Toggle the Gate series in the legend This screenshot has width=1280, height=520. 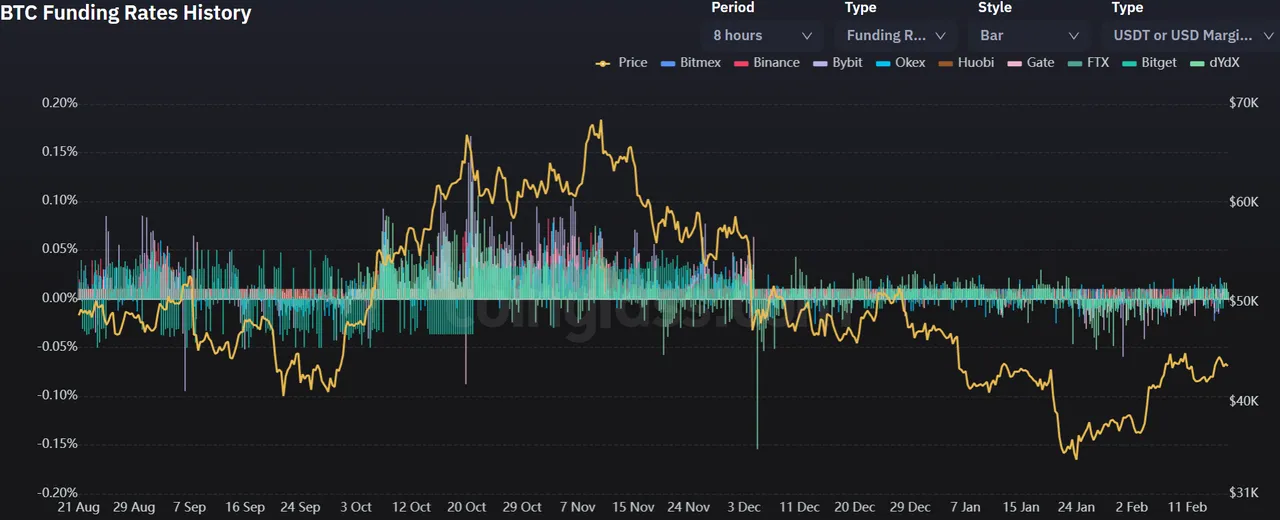[x=1031, y=62]
